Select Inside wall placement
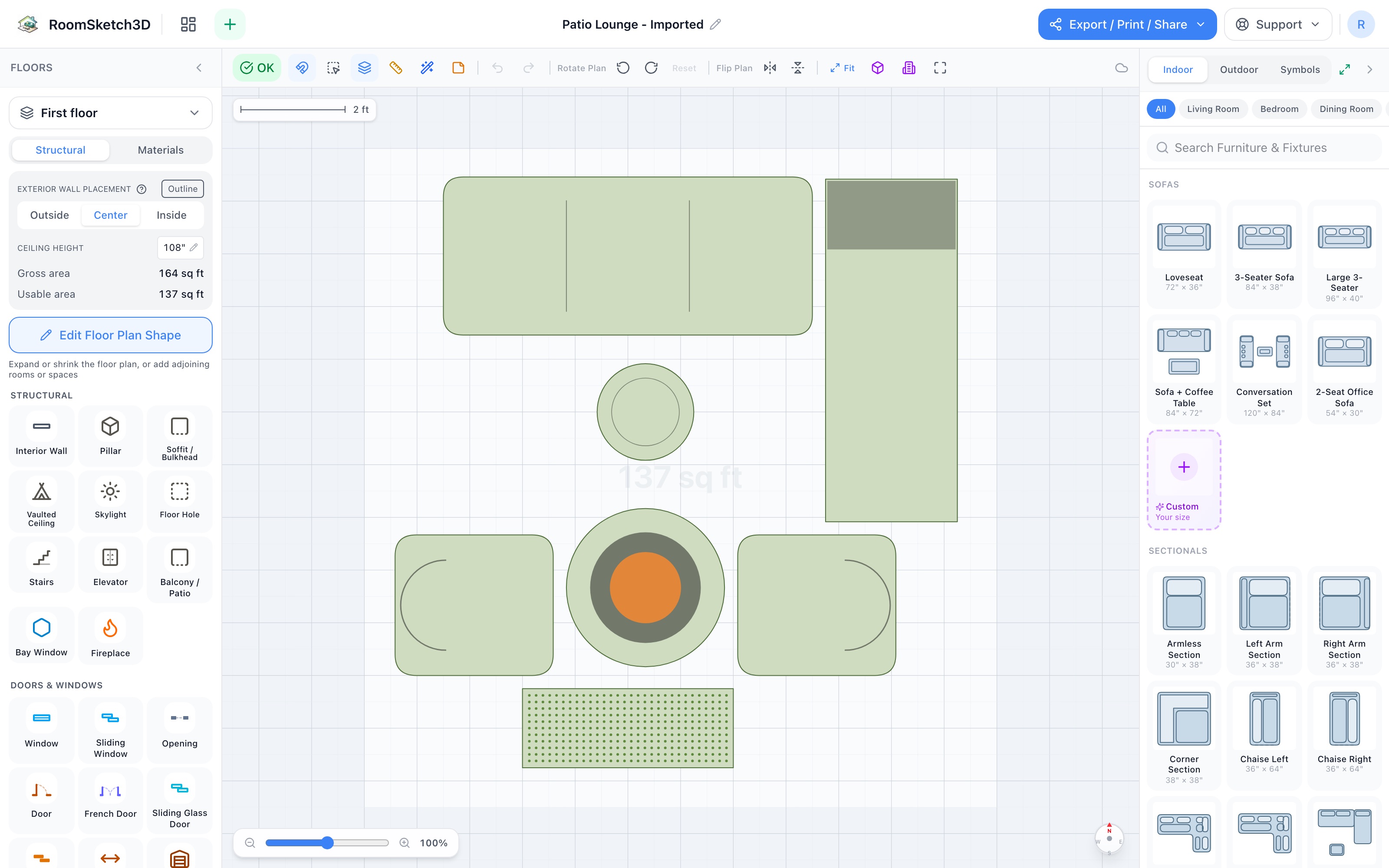 pos(171,215)
